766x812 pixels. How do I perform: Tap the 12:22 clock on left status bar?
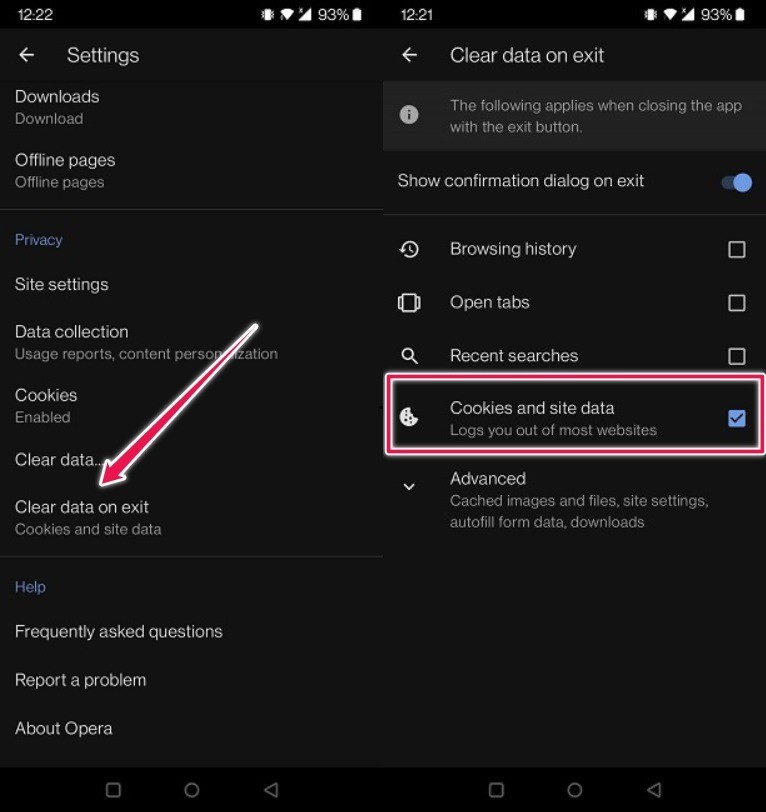pyautogui.click(x=35, y=14)
